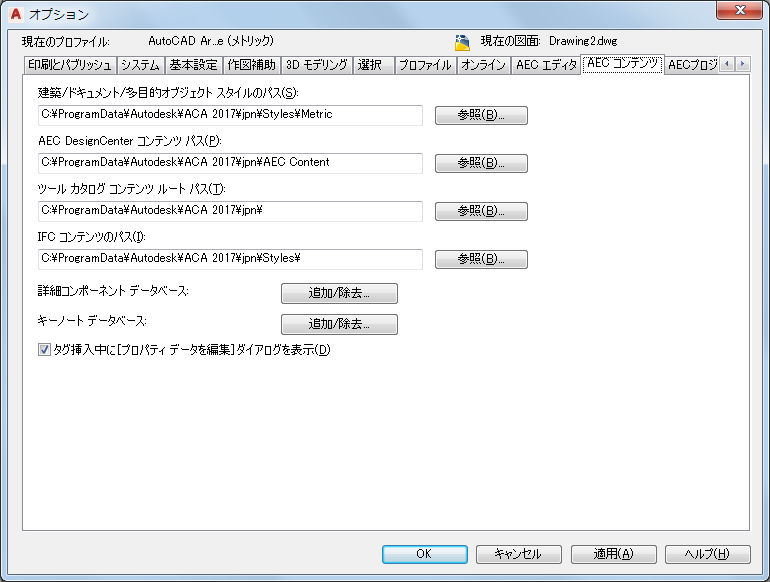770x582 pixels.
Task: Select the AEC コンテンツ tab
Action: tap(623, 64)
